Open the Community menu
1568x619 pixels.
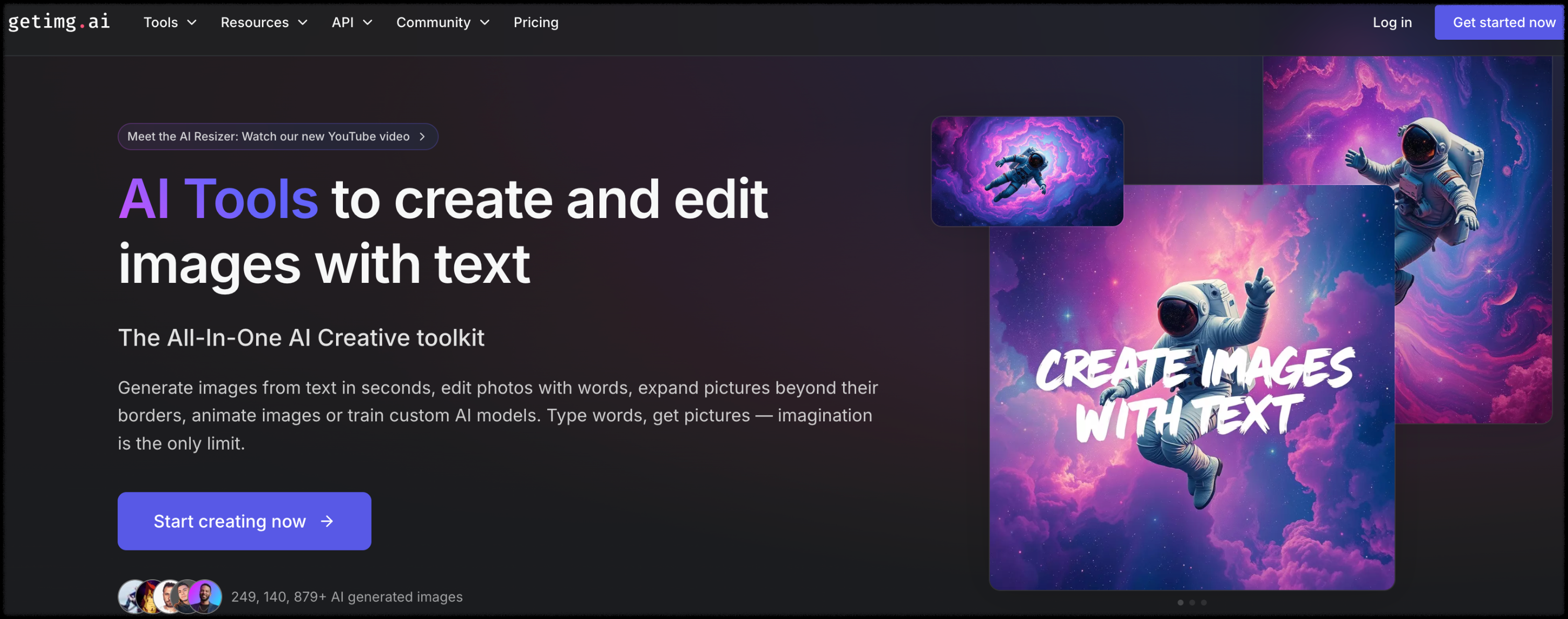pos(443,22)
